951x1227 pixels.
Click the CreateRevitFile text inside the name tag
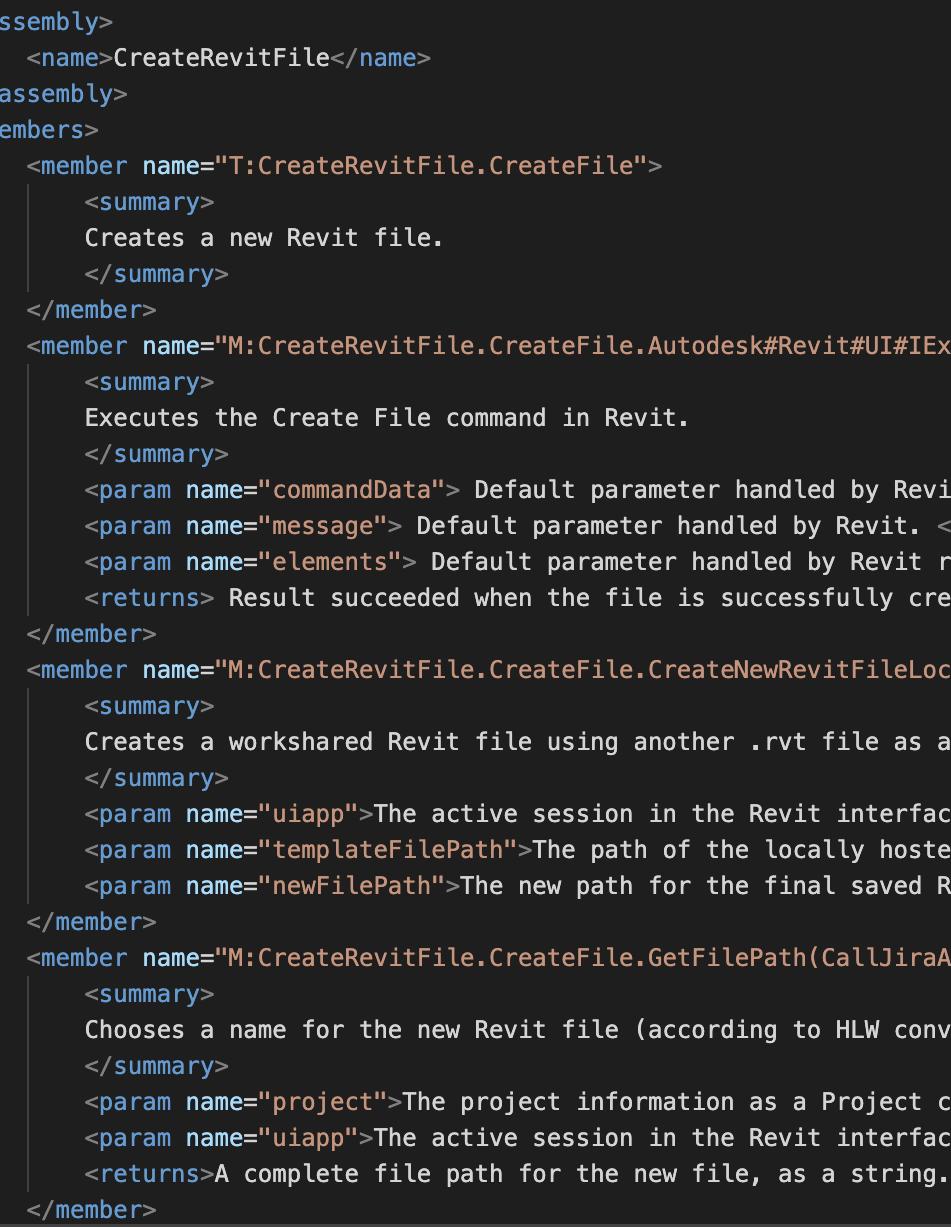221,58
